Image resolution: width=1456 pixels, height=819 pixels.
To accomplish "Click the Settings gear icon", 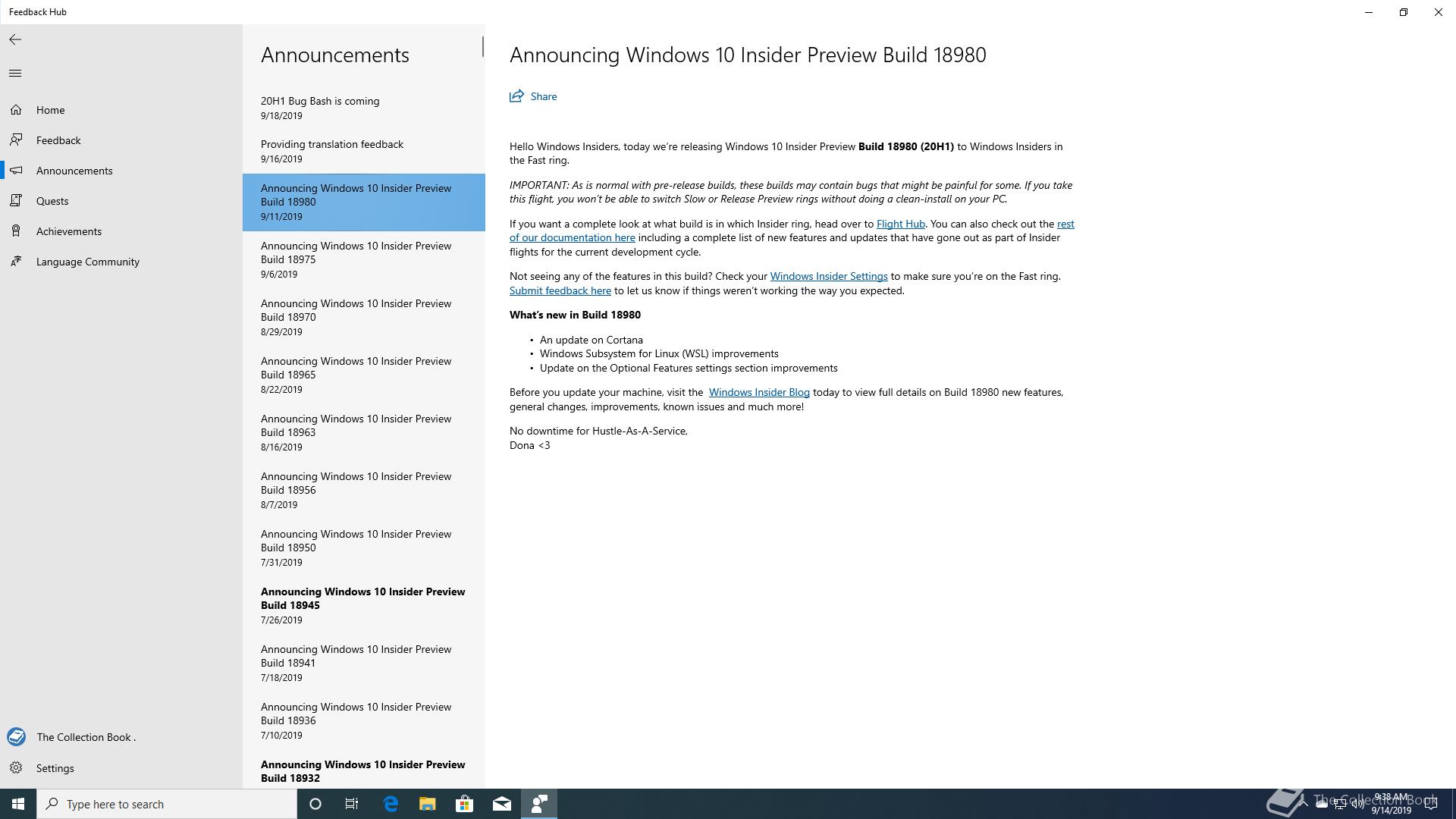I will [16, 768].
